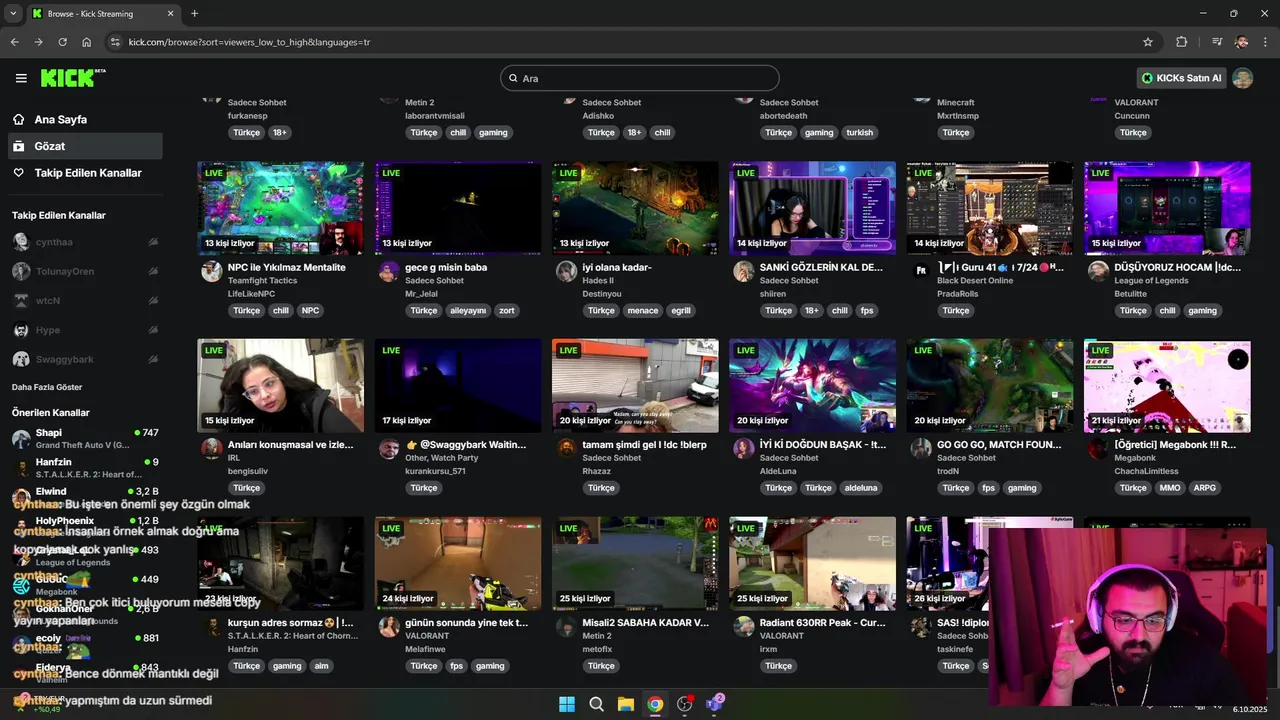Open followed channel wtcN
The image size is (1280, 720).
tap(48, 301)
